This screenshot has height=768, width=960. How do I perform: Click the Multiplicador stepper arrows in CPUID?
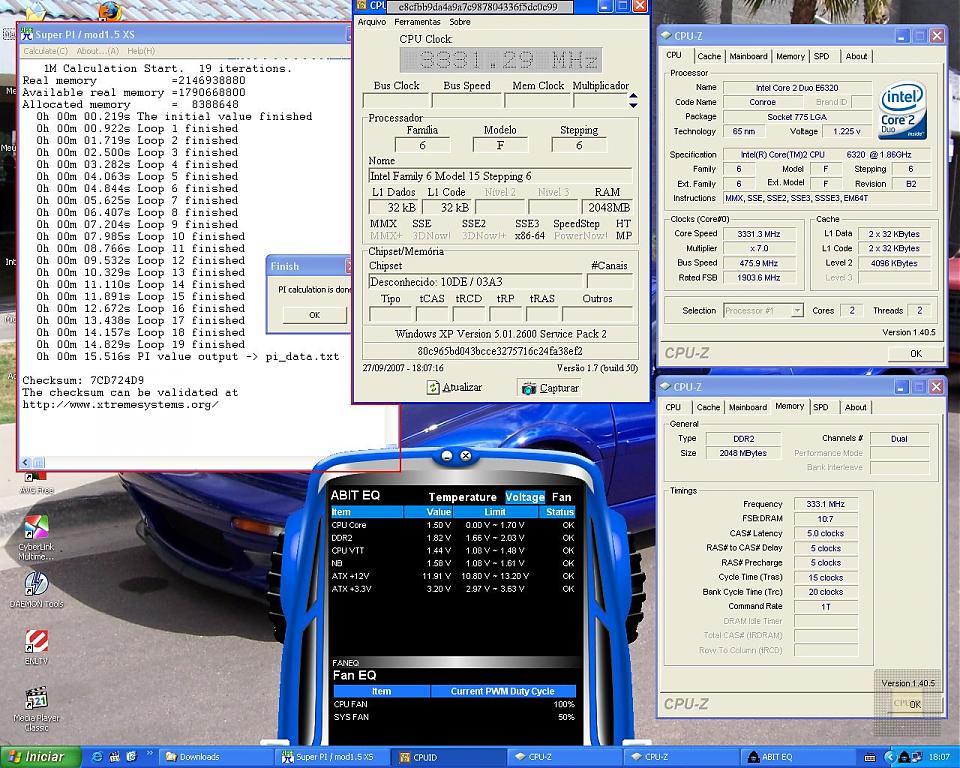pos(634,100)
